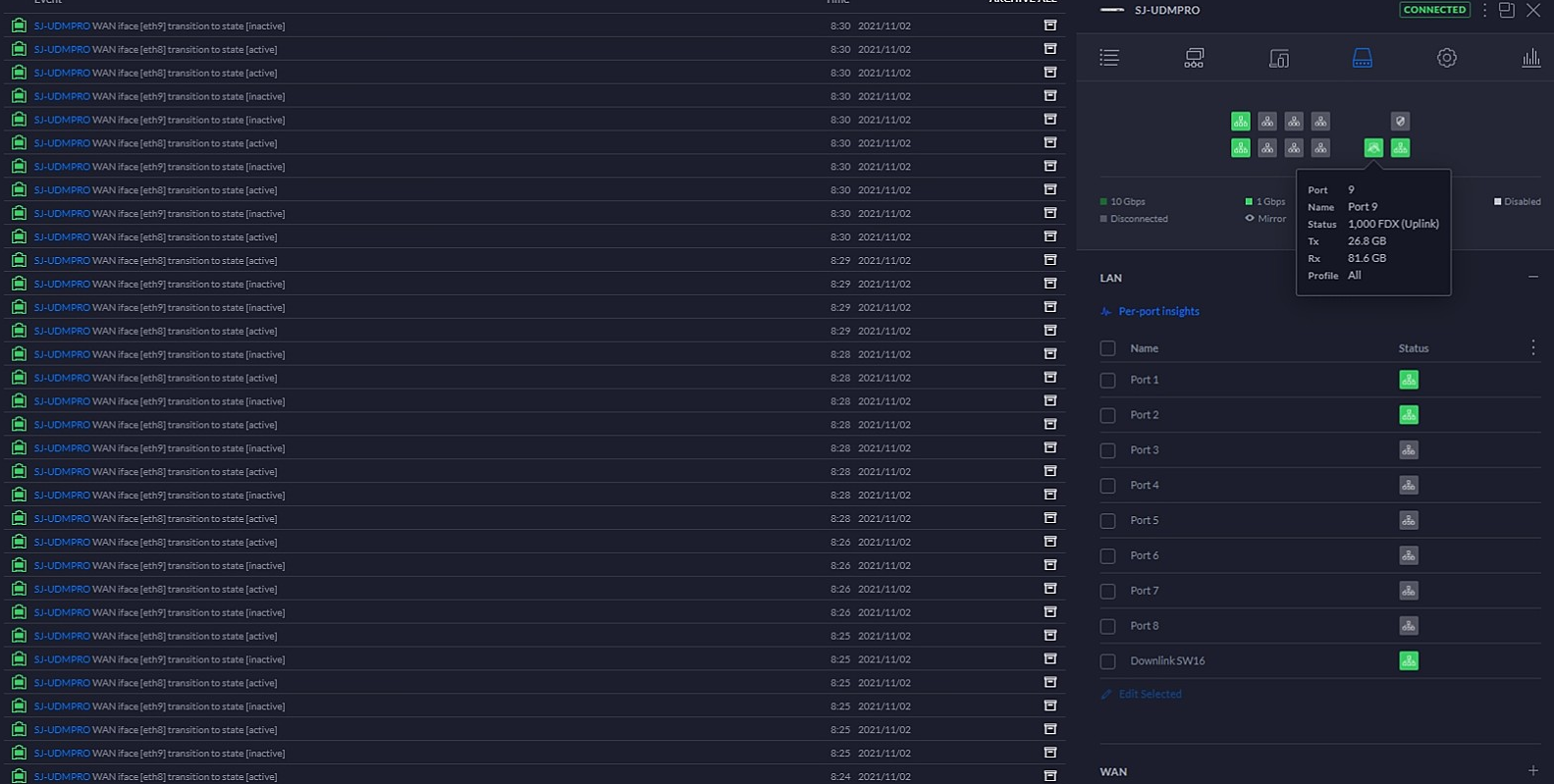The width and height of the screenshot is (1554, 784).
Task: Open the Details list tab icon
Action: tap(1109, 58)
